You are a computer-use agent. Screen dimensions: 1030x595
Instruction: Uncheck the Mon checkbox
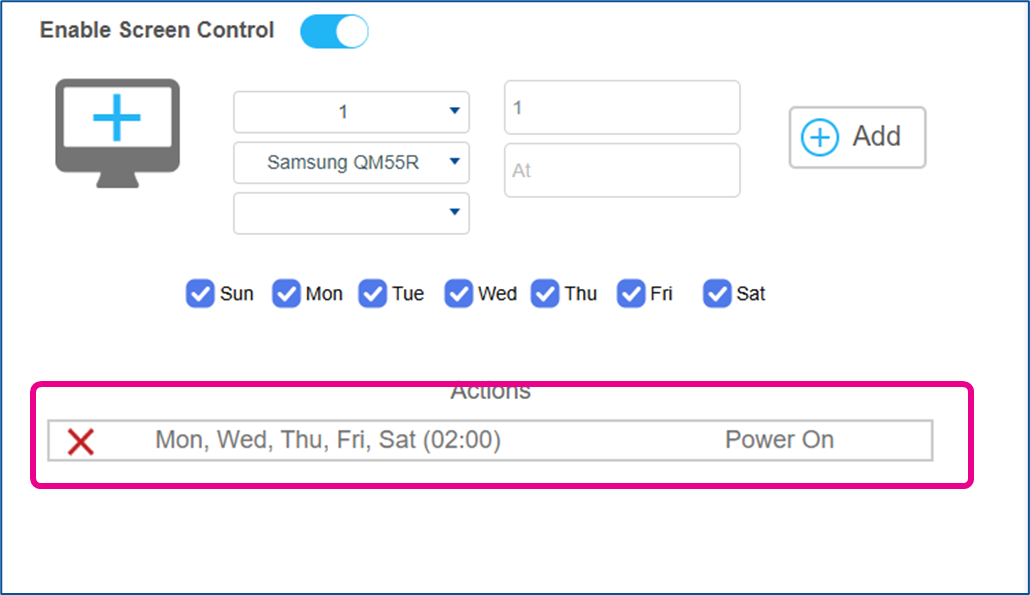[x=286, y=294]
